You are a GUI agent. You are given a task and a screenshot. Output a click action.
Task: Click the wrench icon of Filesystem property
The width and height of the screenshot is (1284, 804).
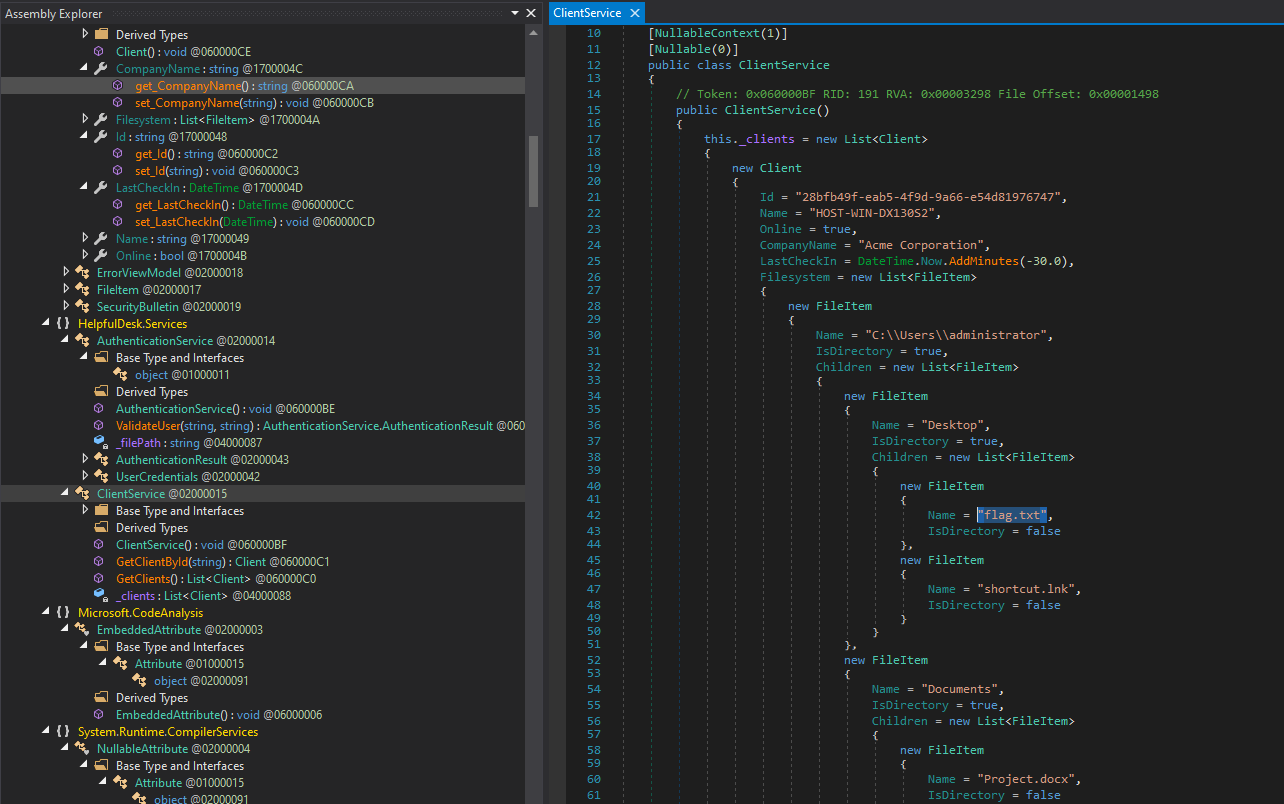[100, 120]
